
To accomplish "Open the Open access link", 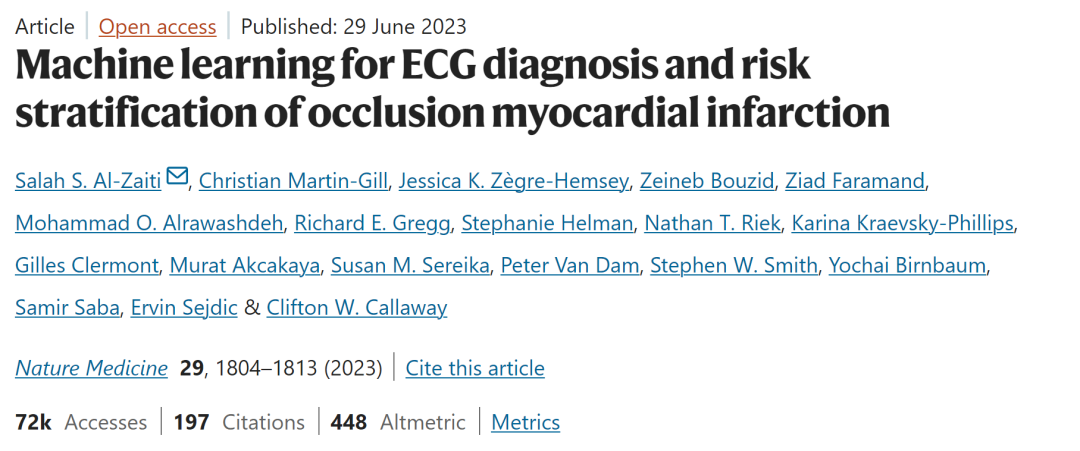I will coord(158,27).
